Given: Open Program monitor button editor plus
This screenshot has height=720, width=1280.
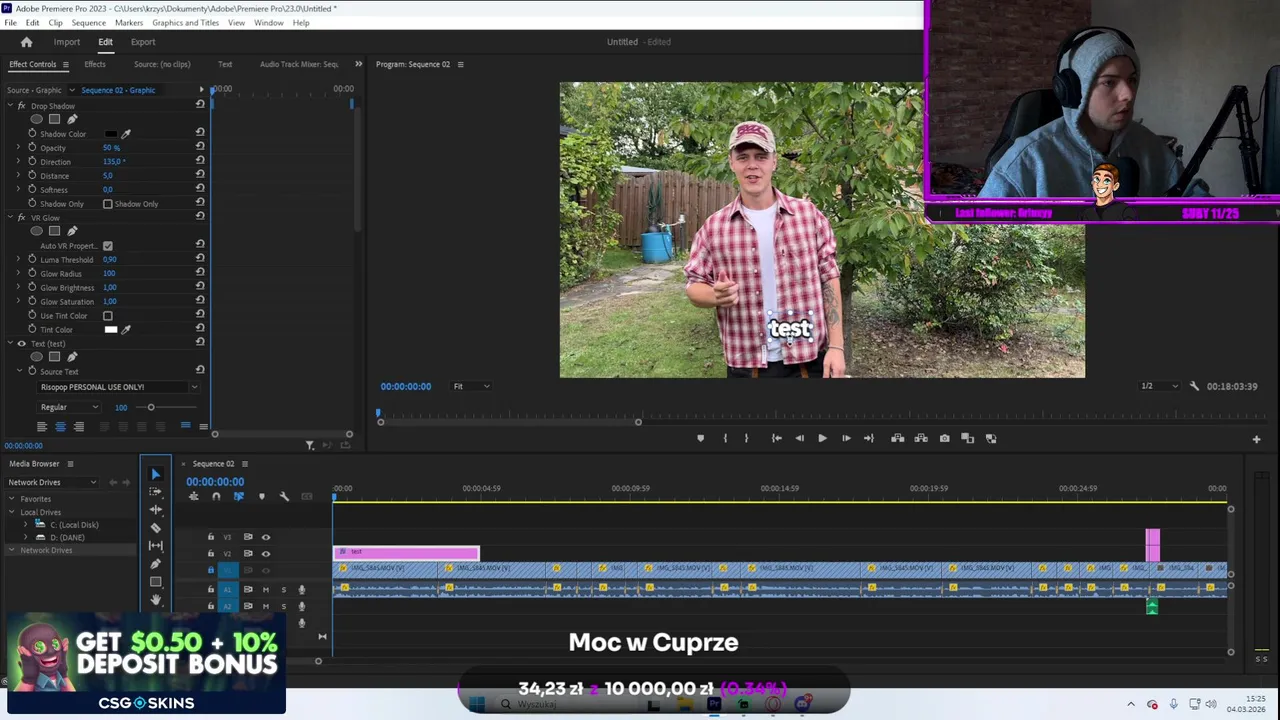Looking at the screenshot, I should coord(1256,439).
